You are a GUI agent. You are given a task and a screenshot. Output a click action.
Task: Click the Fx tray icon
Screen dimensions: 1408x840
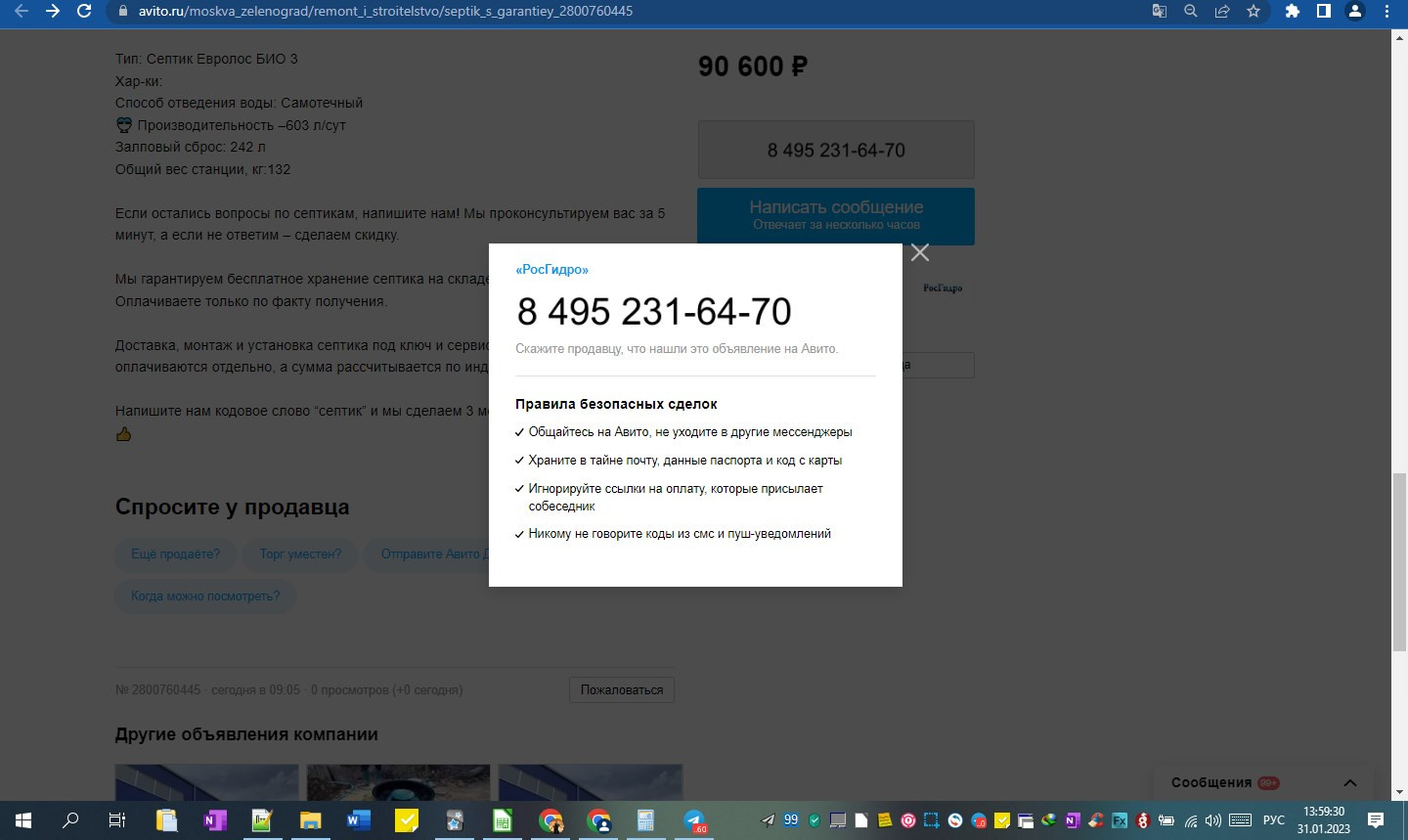[1120, 820]
